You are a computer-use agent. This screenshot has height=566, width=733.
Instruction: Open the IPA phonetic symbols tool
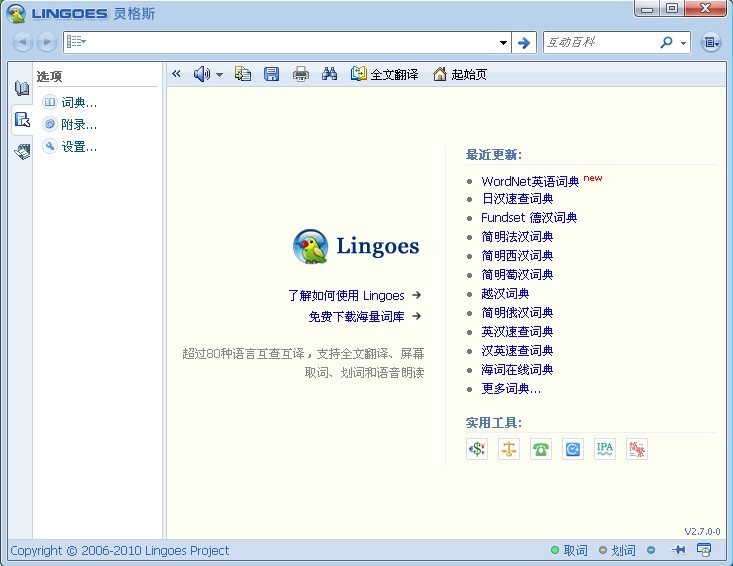605,449
